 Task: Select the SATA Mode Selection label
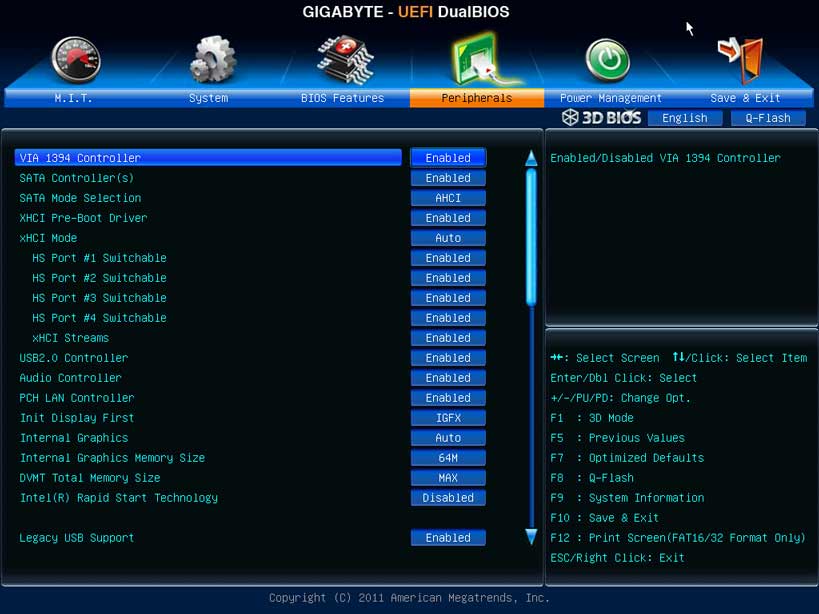pyautogui.click(x=80, y=198)
